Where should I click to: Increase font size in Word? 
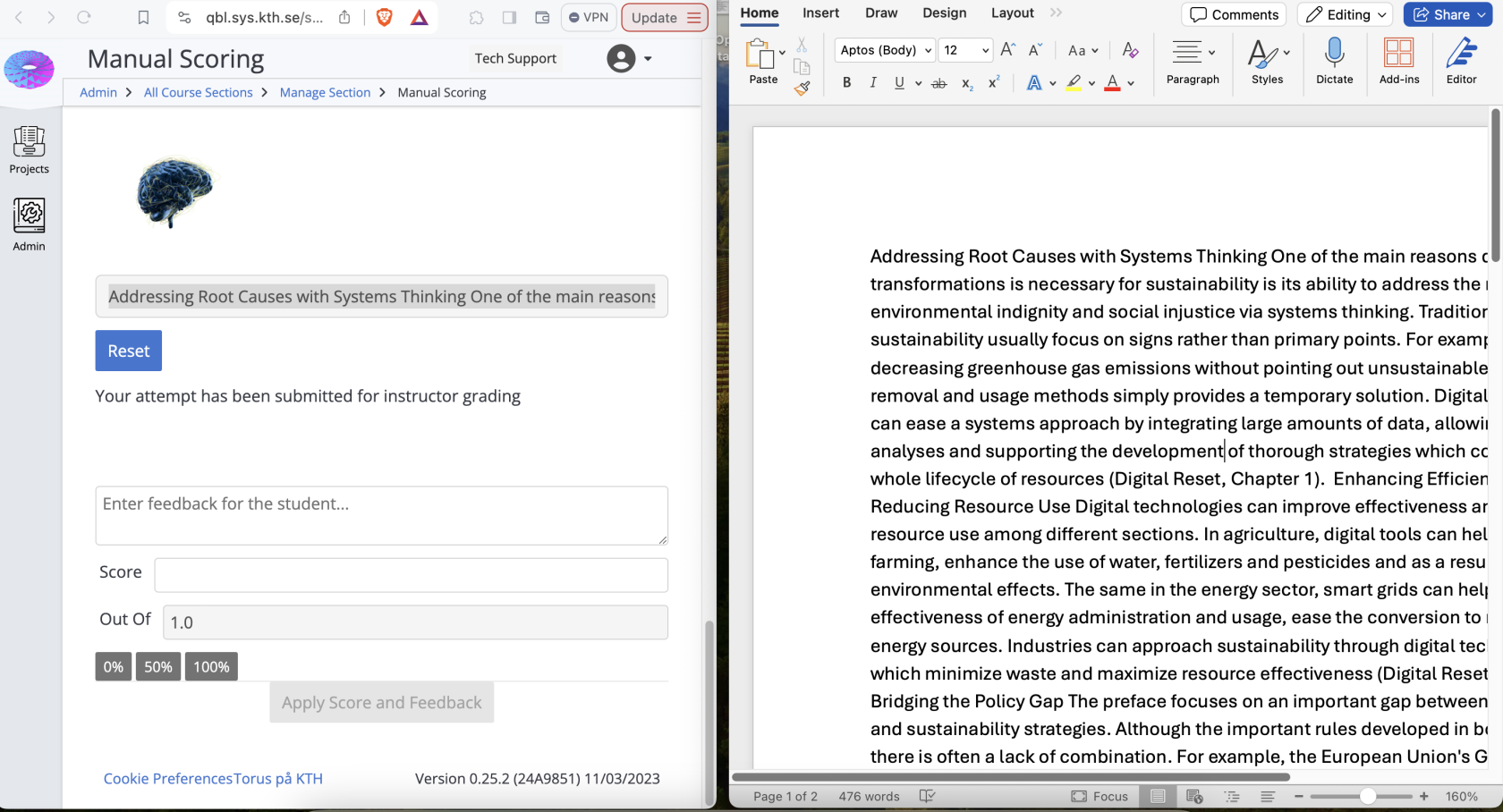(x=1007, y=50)
